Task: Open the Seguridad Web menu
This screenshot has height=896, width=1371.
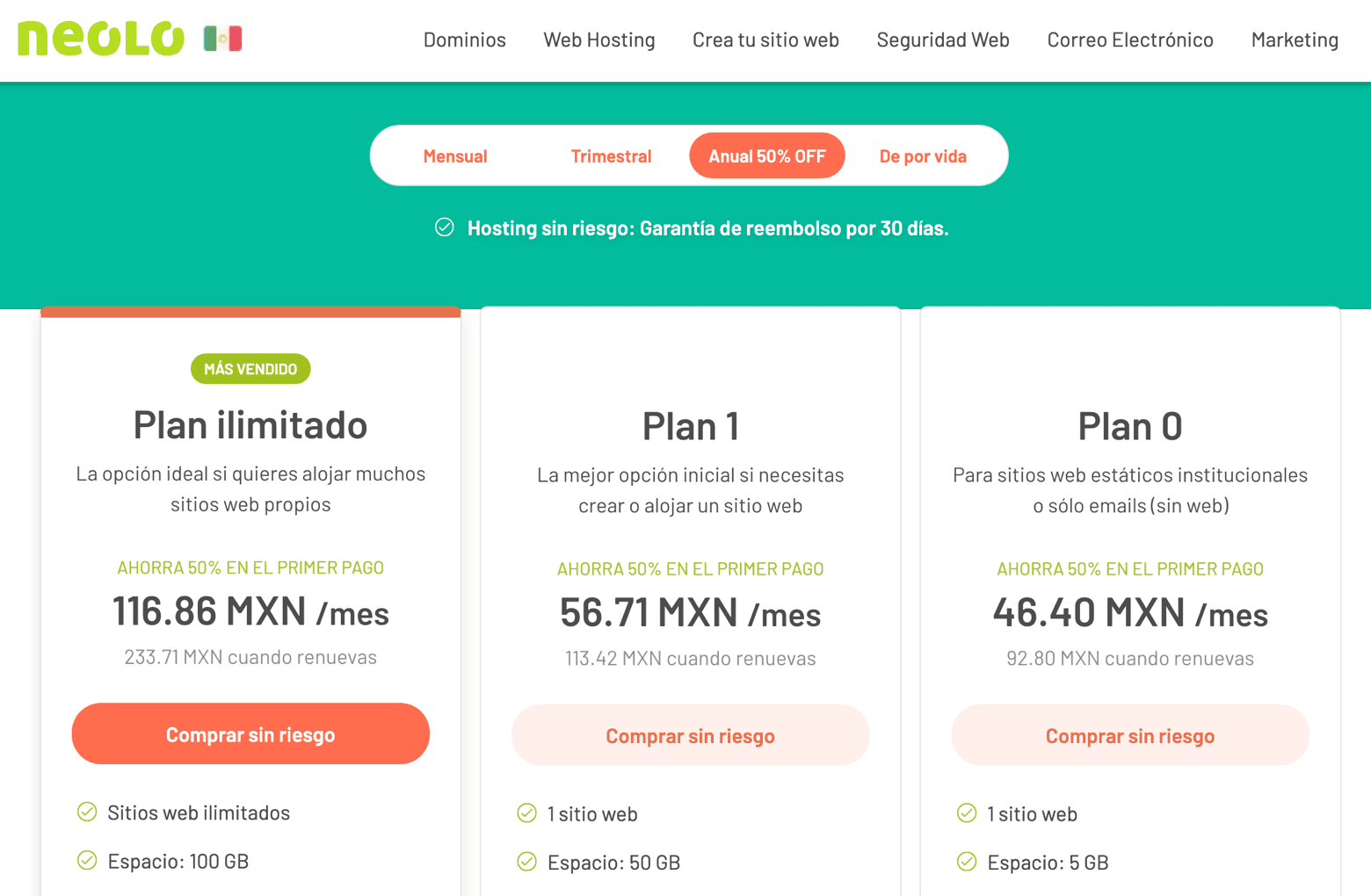Action: pyautogui.click(x=943, y=40)
